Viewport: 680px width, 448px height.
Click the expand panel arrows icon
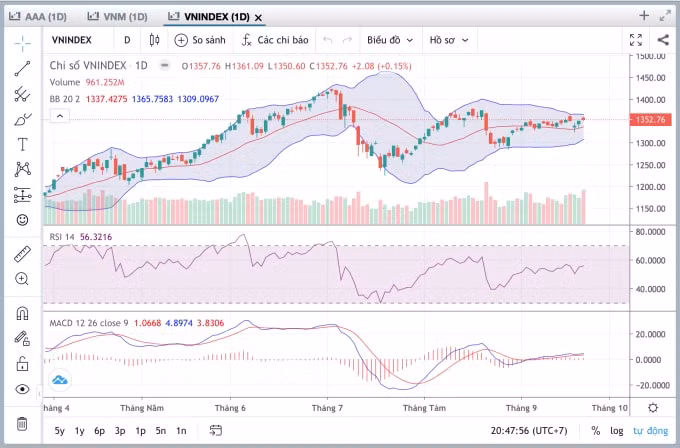click(x=665, y=16)
